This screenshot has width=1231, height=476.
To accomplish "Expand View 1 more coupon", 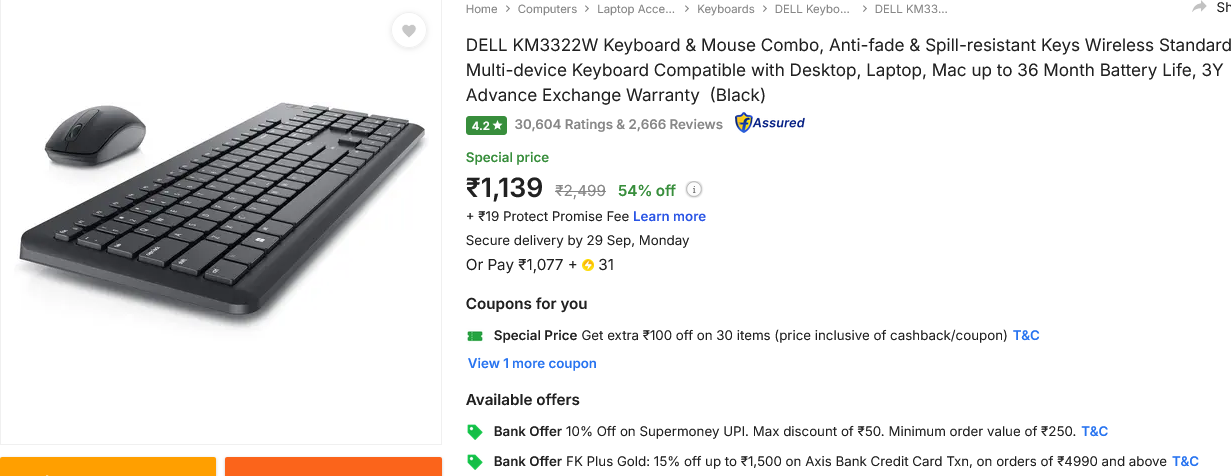I will pos(532,364).
